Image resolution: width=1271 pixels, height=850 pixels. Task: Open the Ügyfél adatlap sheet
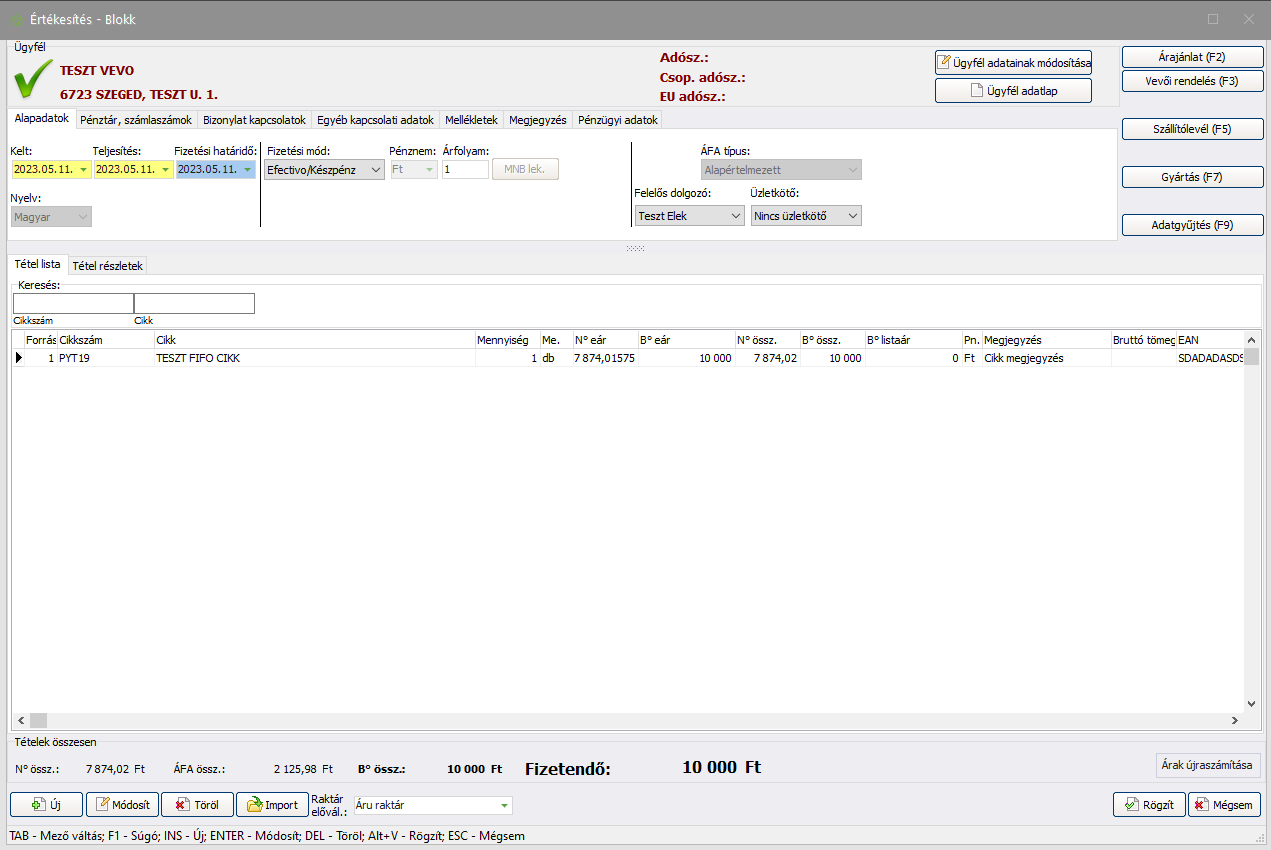pos(1013,91)
